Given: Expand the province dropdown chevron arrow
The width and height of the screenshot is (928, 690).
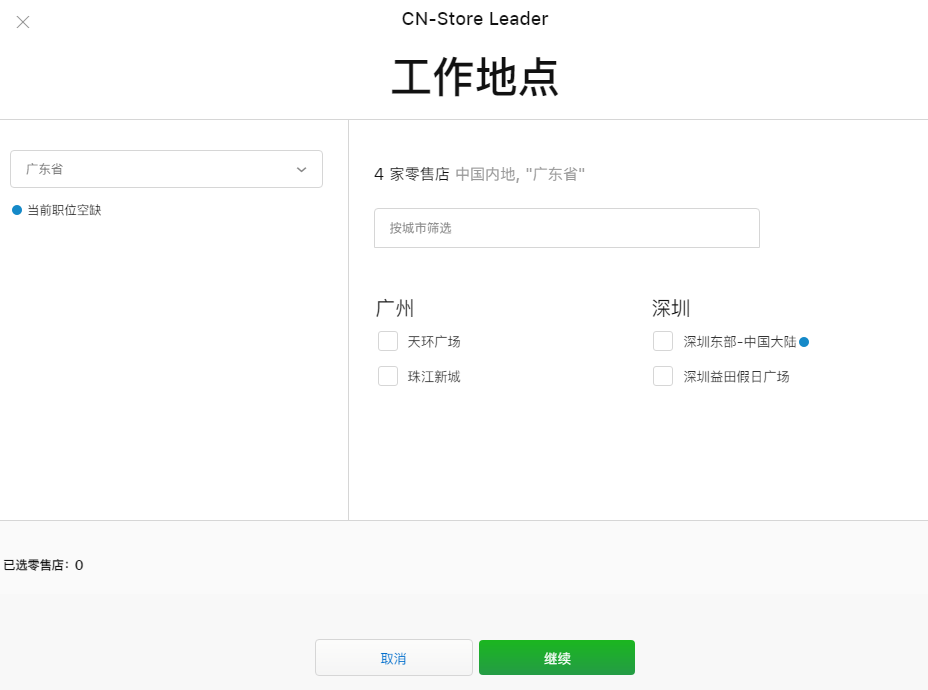Looking at the screenshot, I should click(x=301, y=170).
